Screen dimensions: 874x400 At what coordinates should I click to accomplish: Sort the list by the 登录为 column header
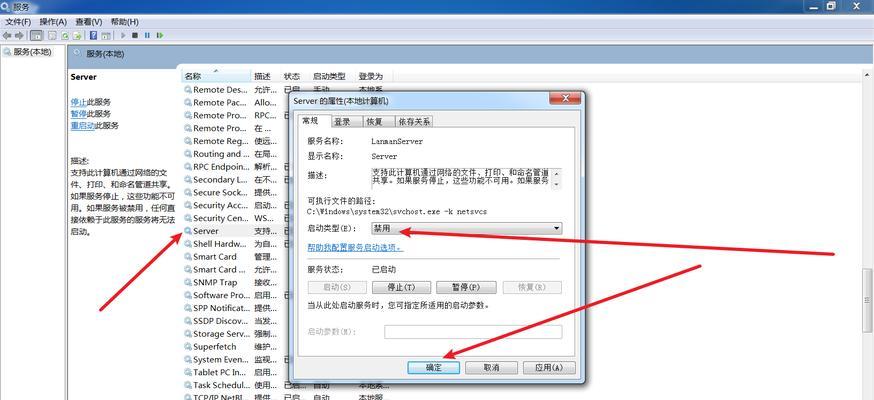point(373,76)
